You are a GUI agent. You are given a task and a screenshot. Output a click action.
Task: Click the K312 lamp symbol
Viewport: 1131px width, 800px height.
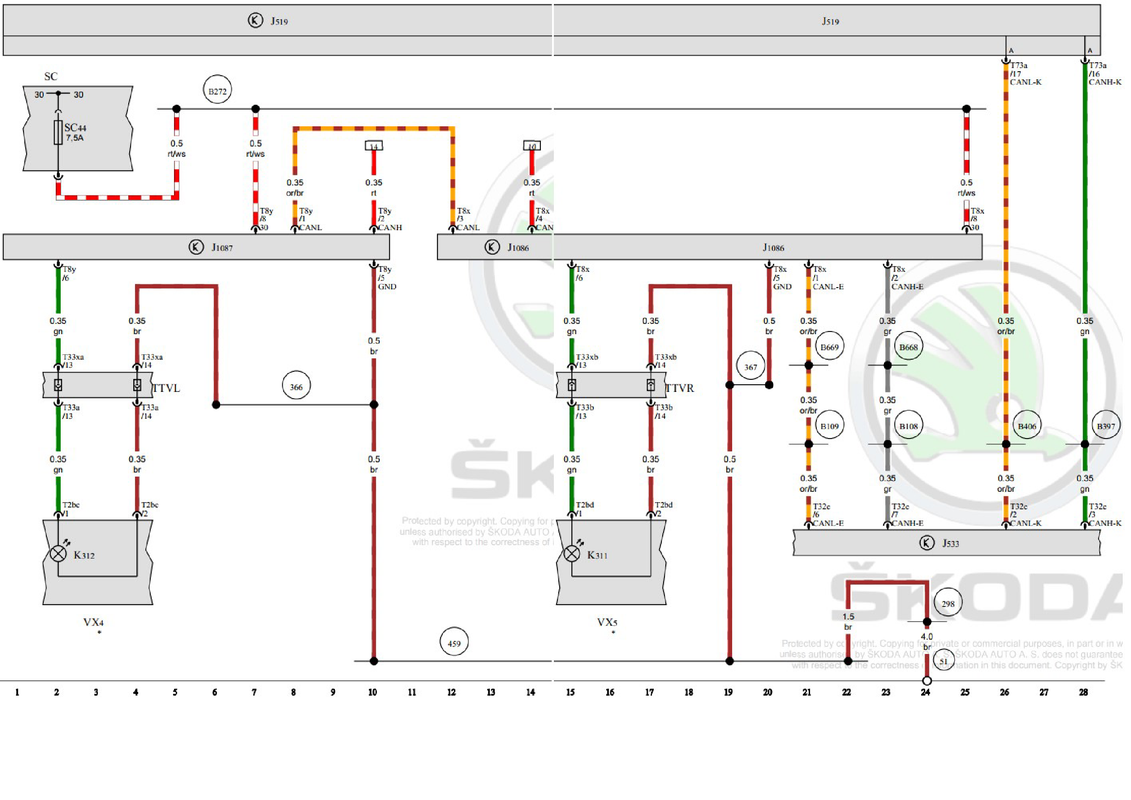58,554
